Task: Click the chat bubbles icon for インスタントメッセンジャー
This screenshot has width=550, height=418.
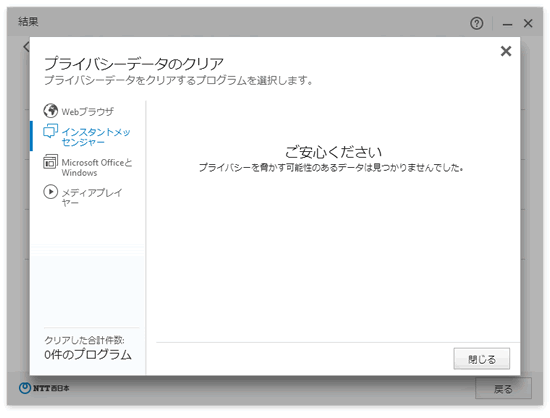Action: (51, 131)
